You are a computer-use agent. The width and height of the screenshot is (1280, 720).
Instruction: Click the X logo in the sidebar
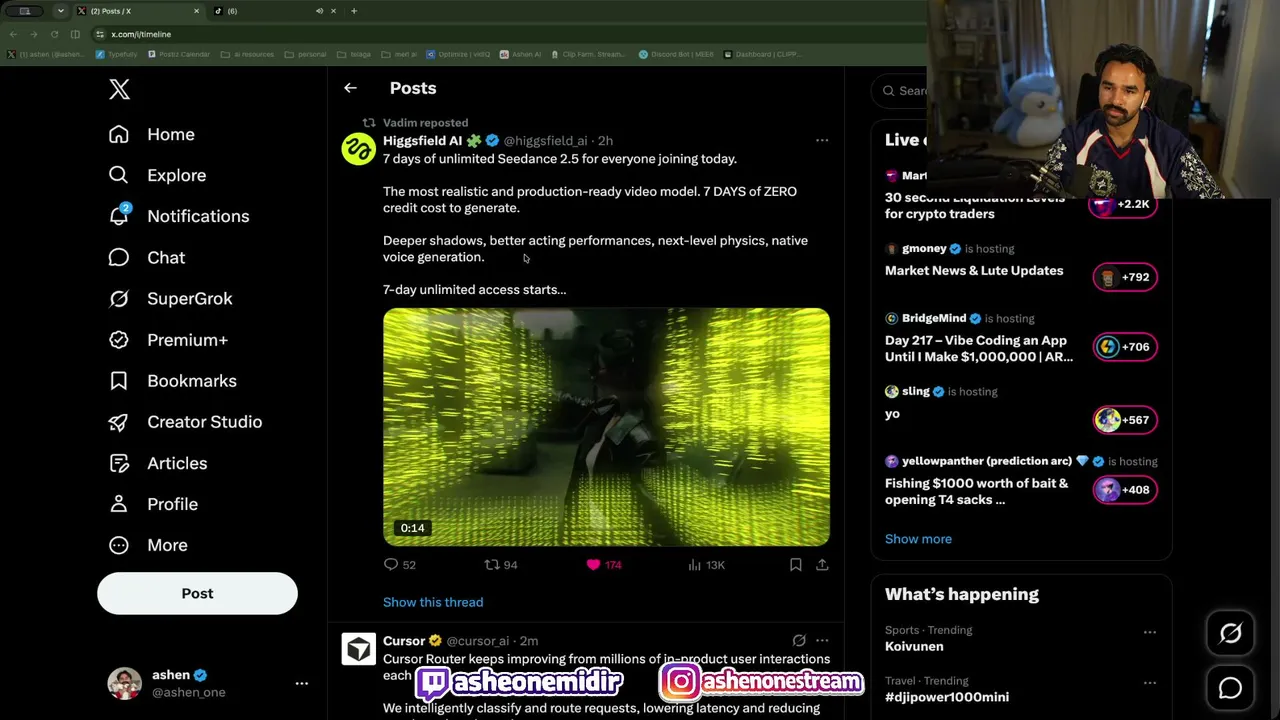click(119, 89)
